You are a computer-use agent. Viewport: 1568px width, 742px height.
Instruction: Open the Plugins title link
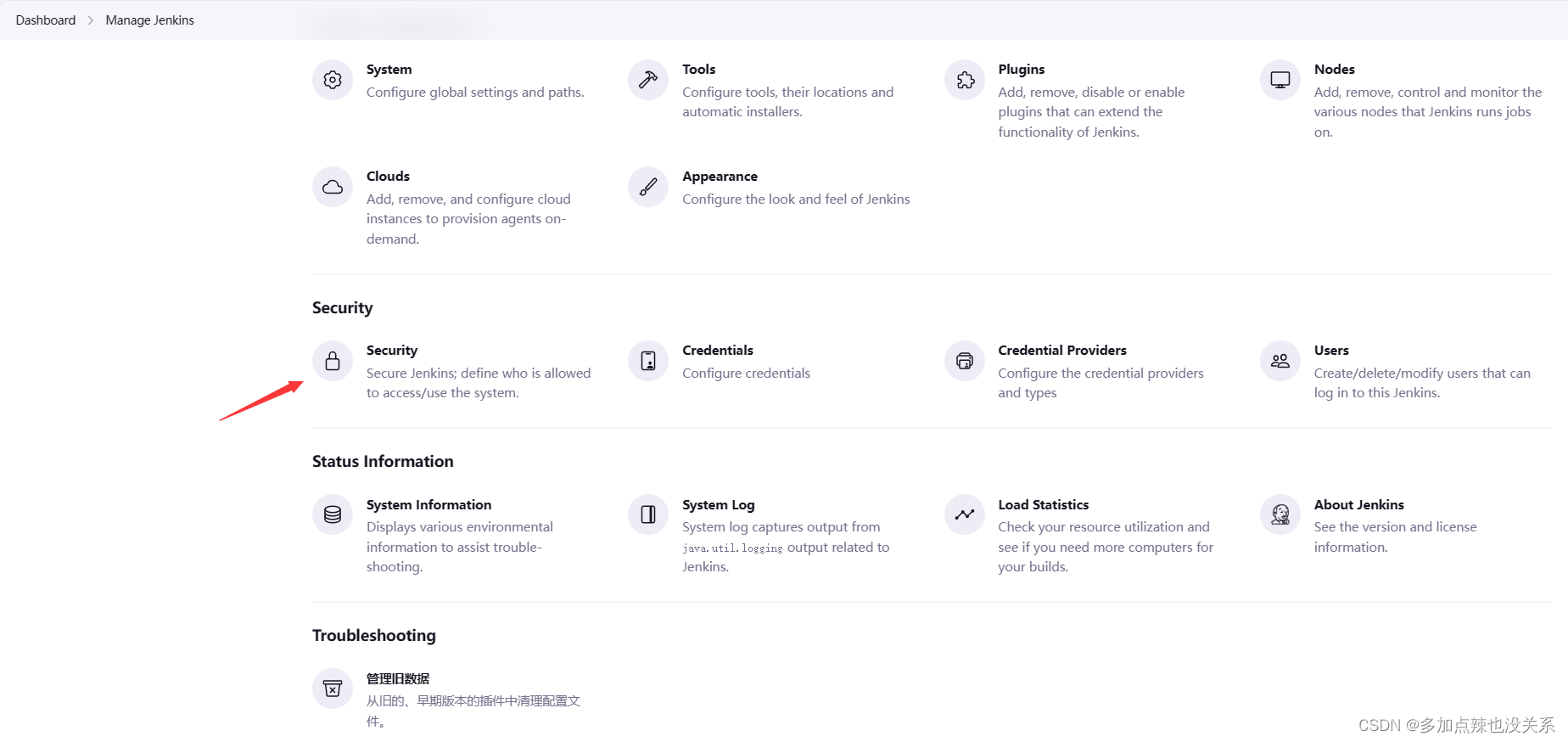1021,70
